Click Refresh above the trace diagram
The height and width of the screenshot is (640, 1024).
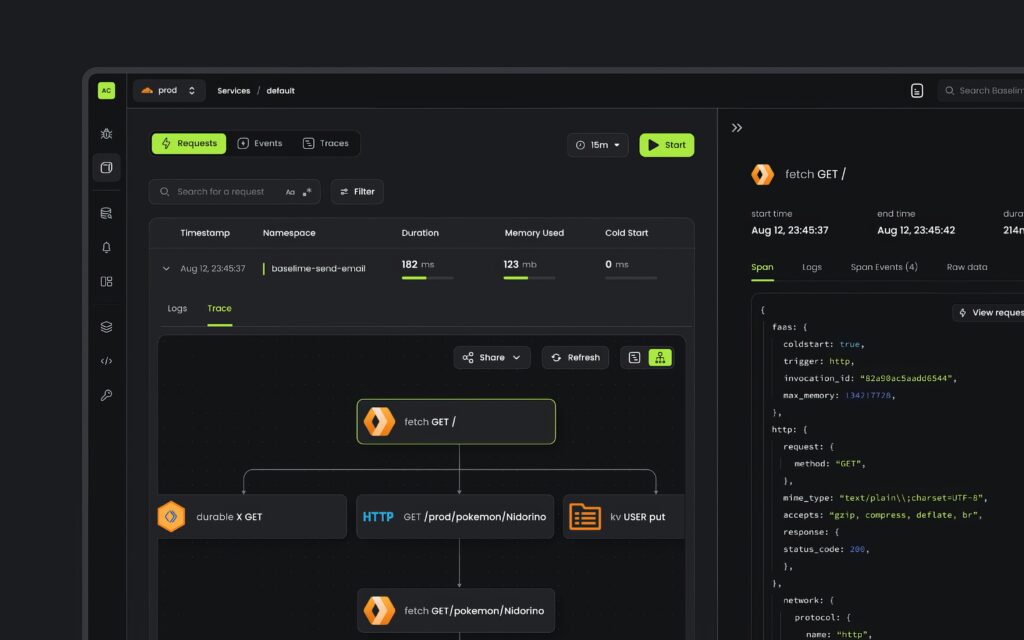tap(575, 357)
